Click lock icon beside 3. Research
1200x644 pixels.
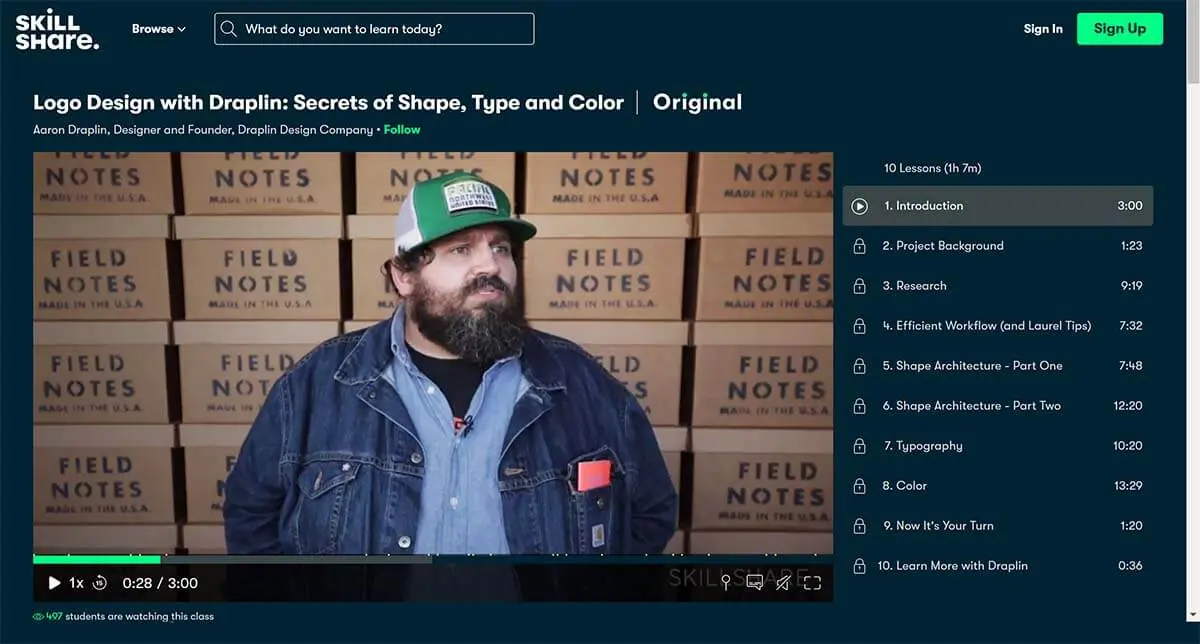859,286
